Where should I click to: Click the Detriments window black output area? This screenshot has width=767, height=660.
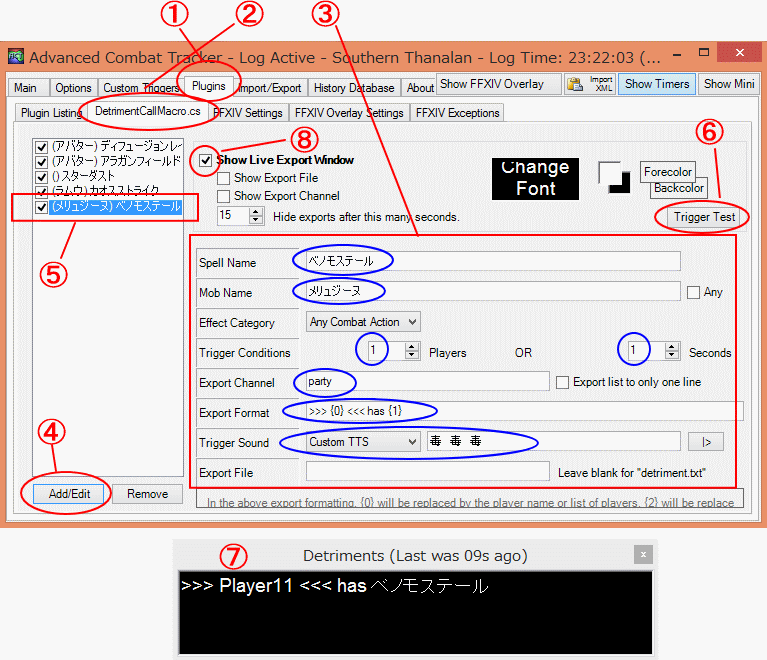click(415, 613)
